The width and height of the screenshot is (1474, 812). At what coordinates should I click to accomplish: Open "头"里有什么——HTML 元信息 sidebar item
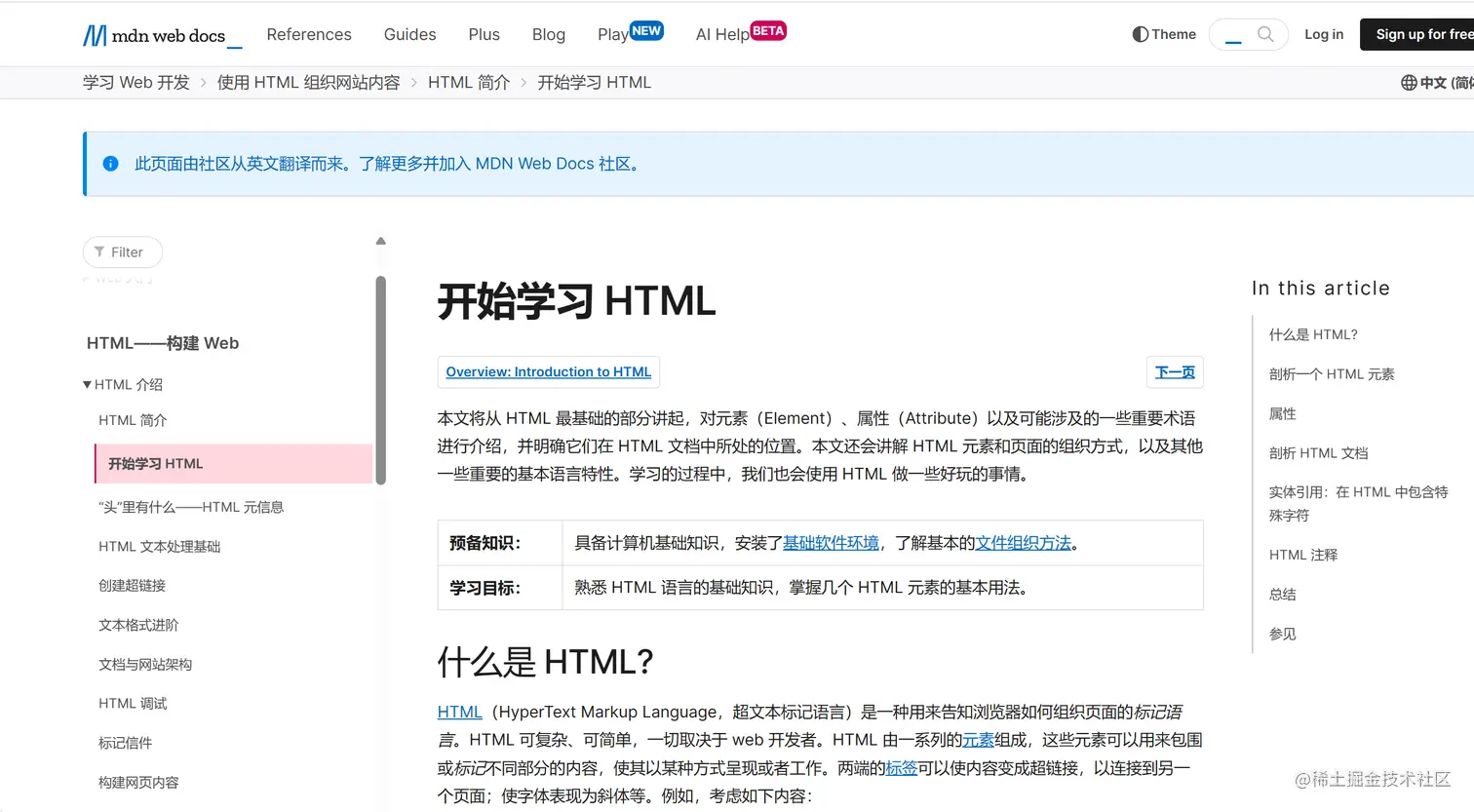[x=191, y=507]
